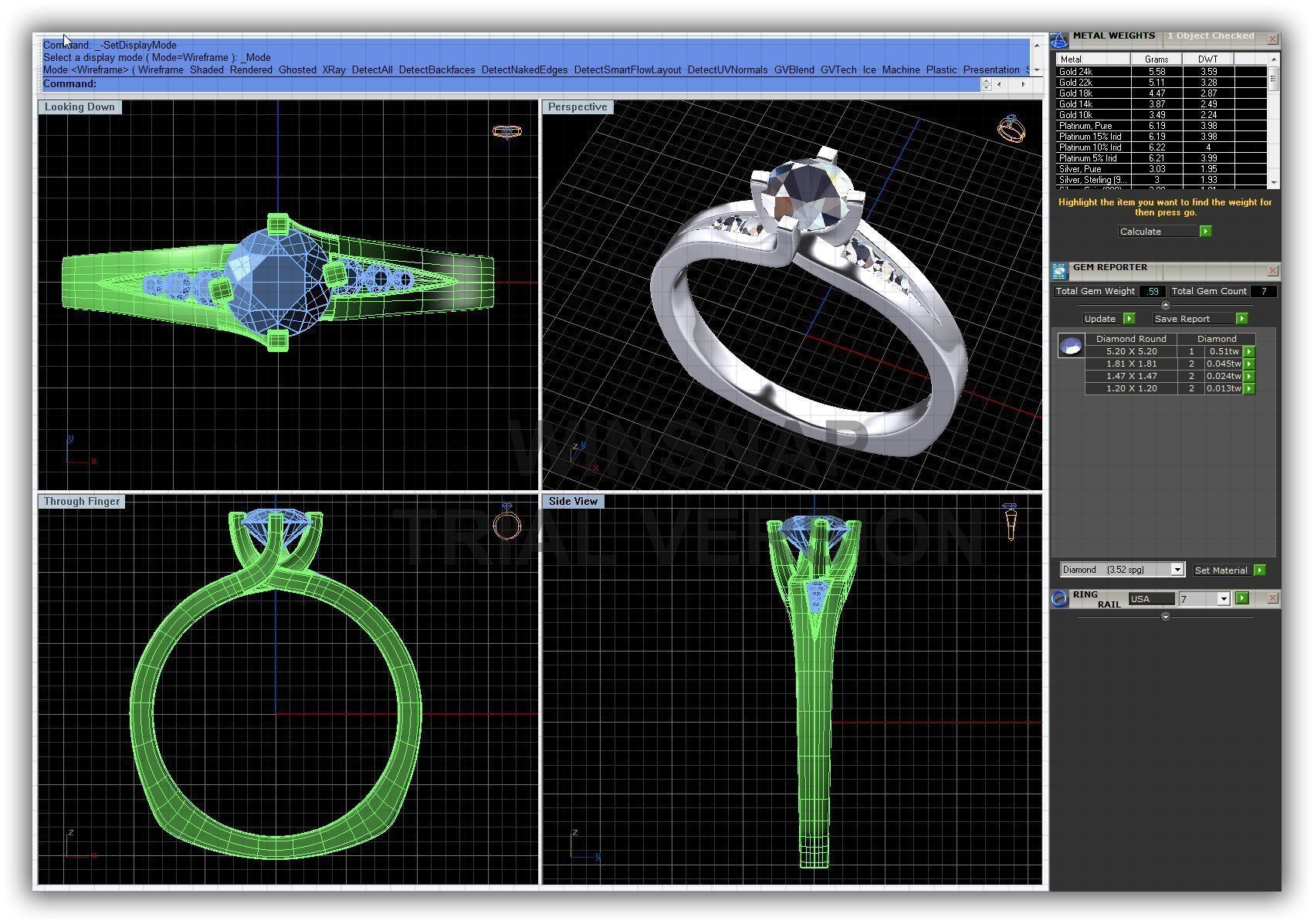Image resolution: width=1314 pixels, height=924 pixels.
Task: Sort by the Grams column header
Action: tap(1157, 59)
